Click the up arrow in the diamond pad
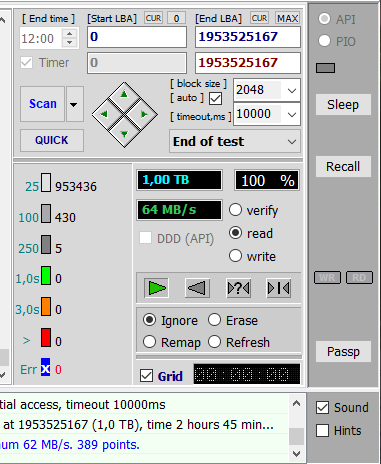This screenshot has height=464, width=381. [124, 94]
